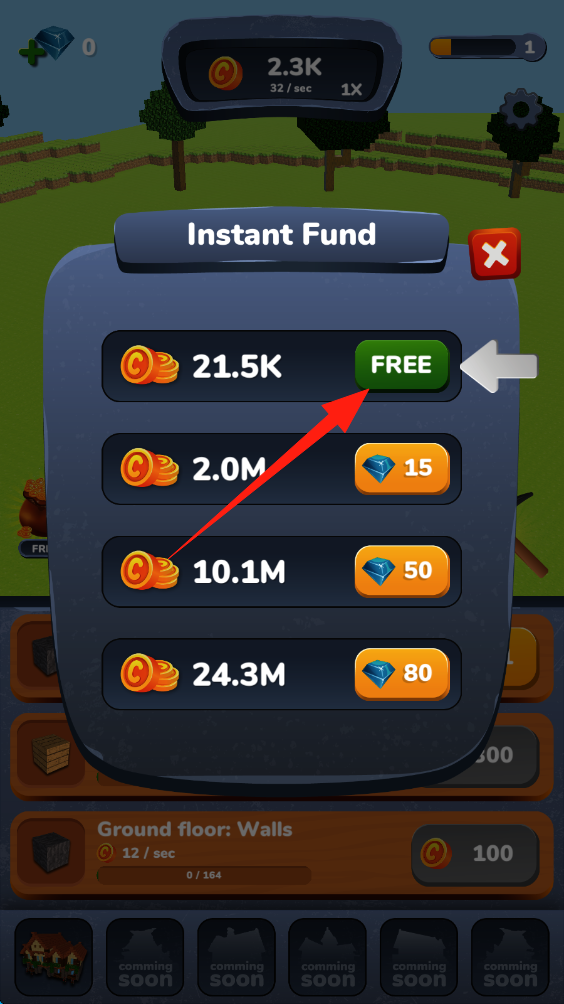Buy Ground floor: Walls upgrade for 100 coins
This screenshot has width=564, height=1004.
[x=475, y=854]
